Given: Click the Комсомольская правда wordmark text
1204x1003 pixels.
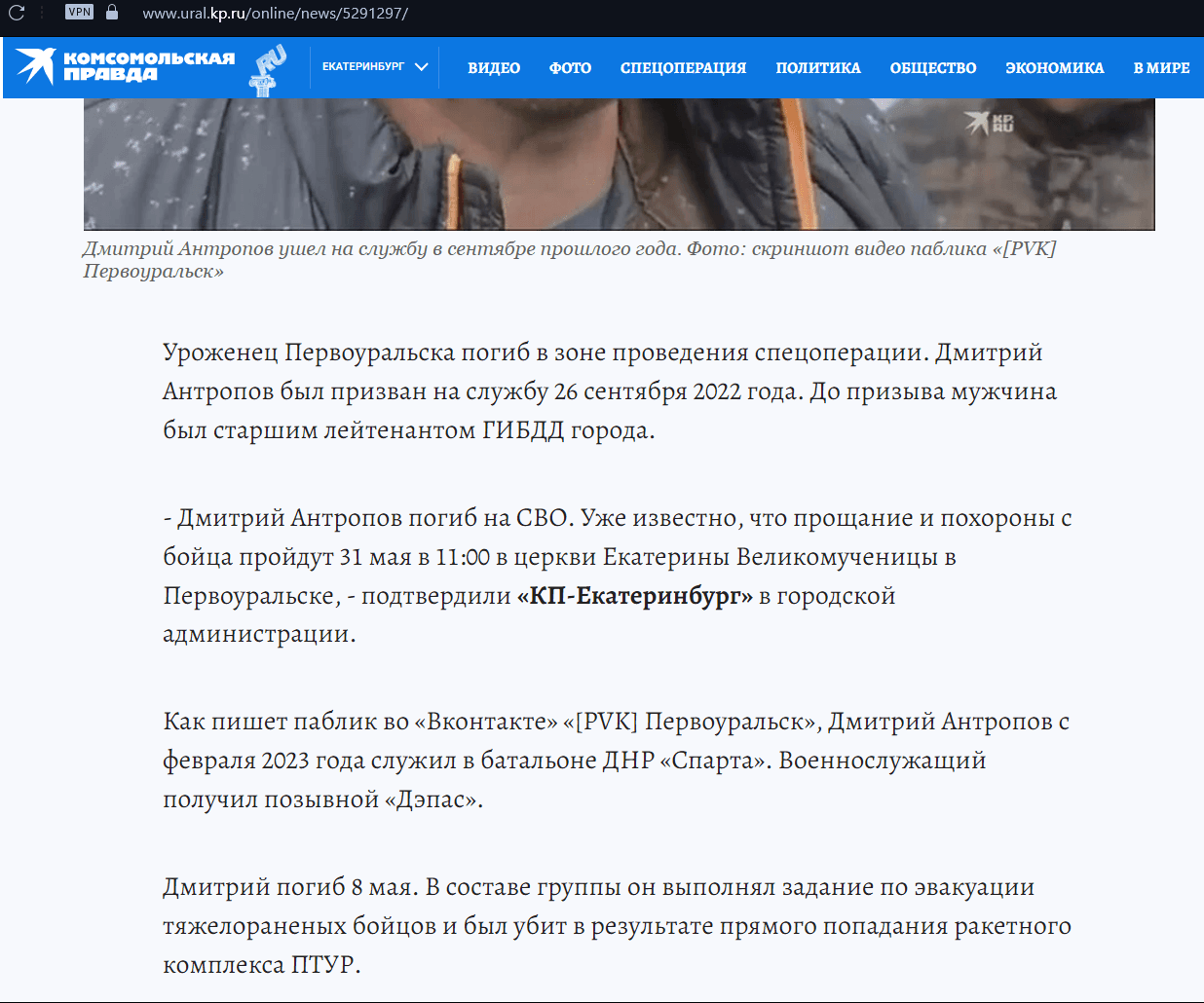Looking at the screenshot, I should 148,66.
